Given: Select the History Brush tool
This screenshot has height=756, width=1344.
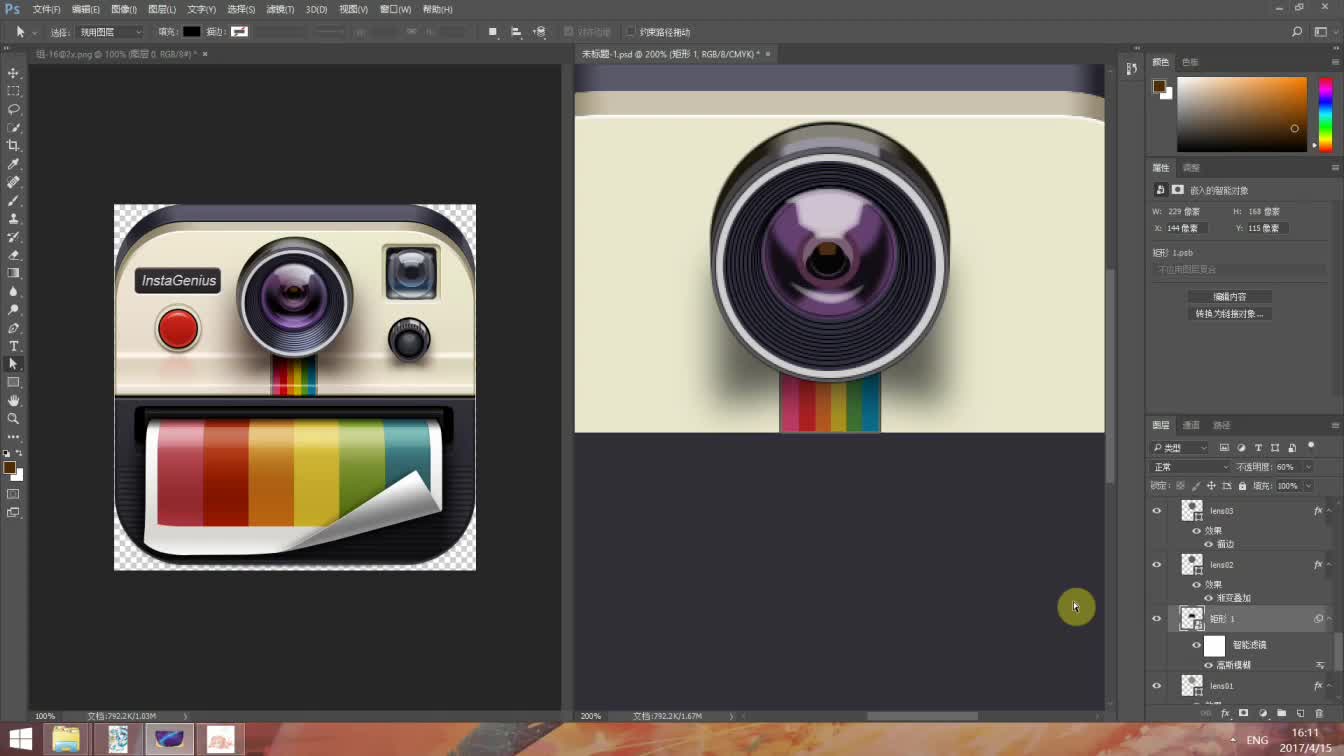Looking at the screenshot, I should click(13, 237).
